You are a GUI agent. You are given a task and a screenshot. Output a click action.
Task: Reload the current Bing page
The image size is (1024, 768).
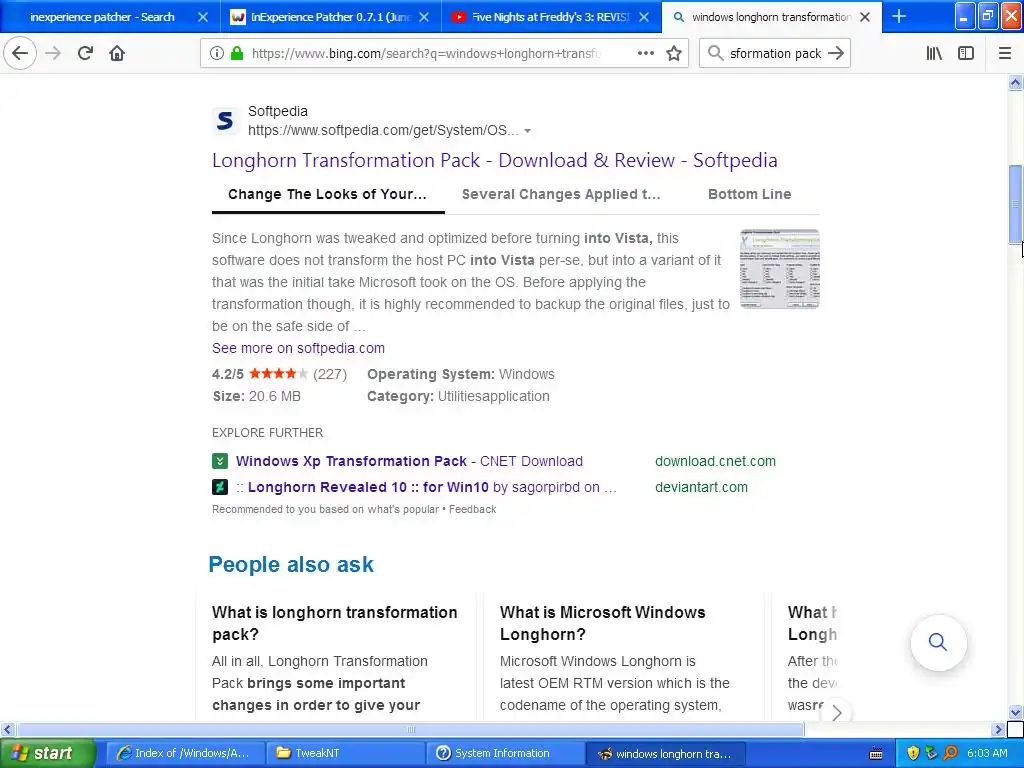pyautogui.click(x=85, y=53)
